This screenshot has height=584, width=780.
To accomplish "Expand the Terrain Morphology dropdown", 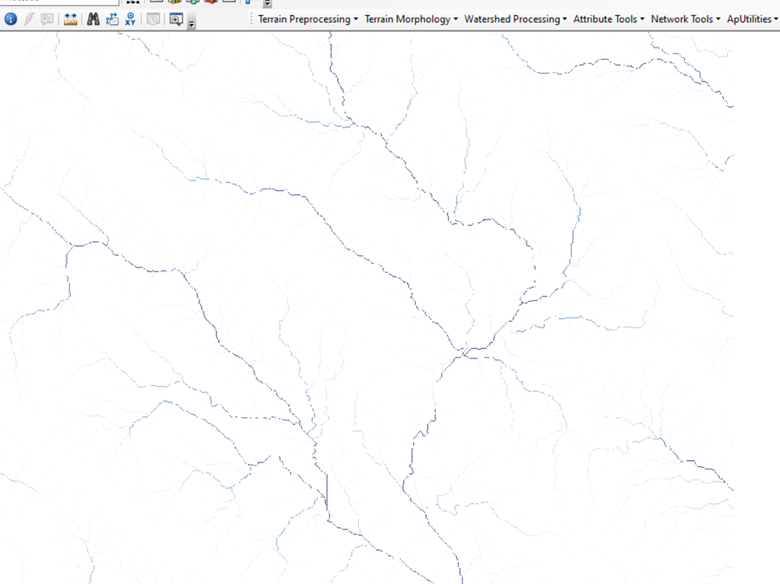I will [x=411, y=19].
